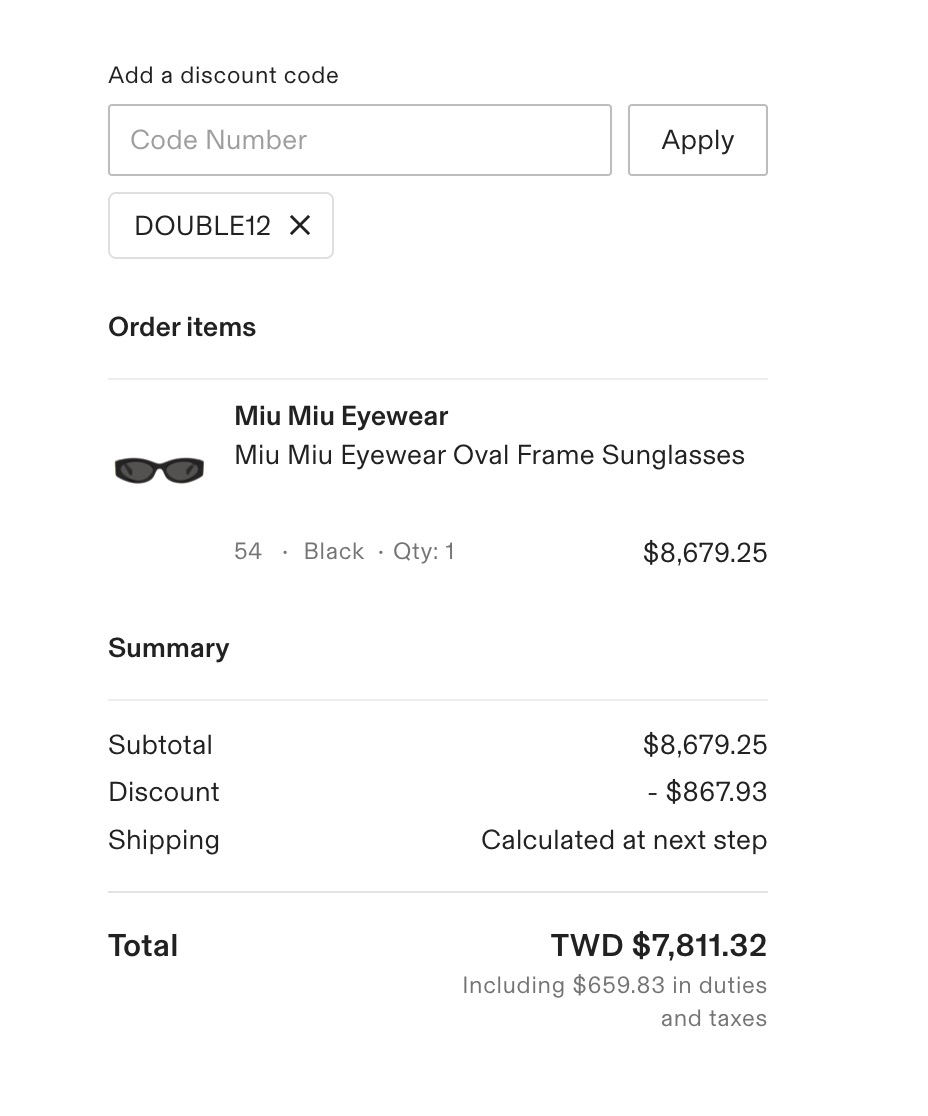Open the Oval Frame Sunglasses product title
Viewport: 928px width, 1116px height.
pyautogui.click(x=489, y=455)
